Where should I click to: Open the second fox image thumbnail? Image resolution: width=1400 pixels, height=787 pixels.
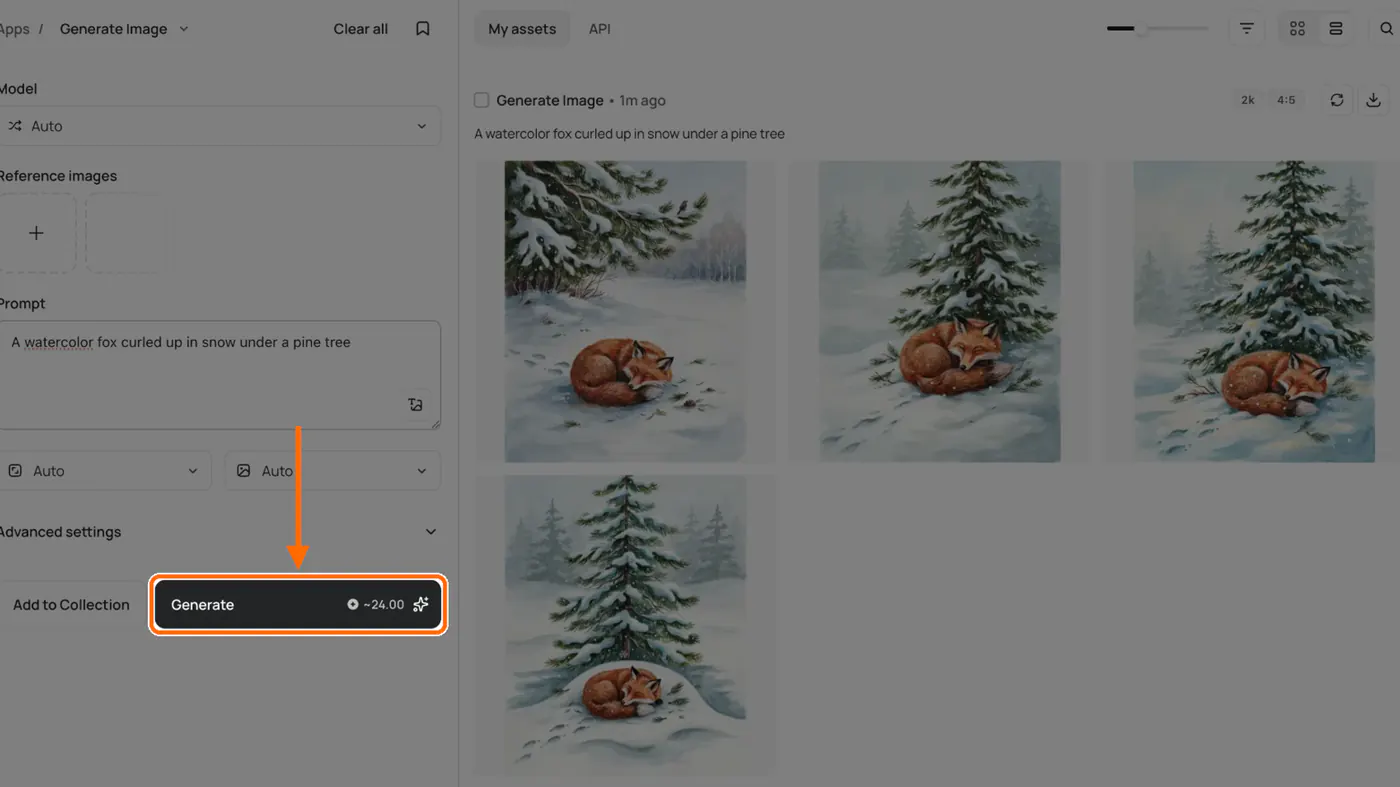coord(939,311)
